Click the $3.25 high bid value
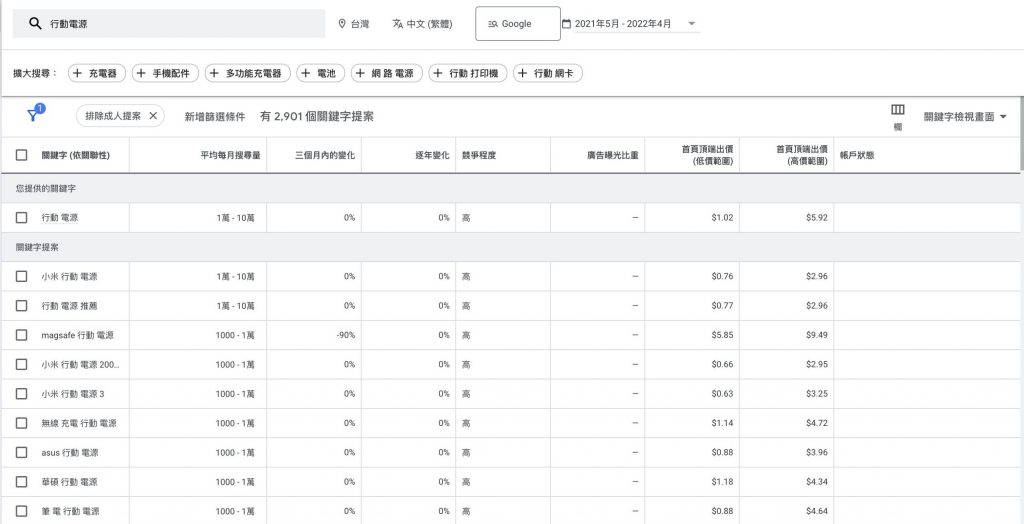The width and height of the screenshot is (1024, 524). point(817,394)
